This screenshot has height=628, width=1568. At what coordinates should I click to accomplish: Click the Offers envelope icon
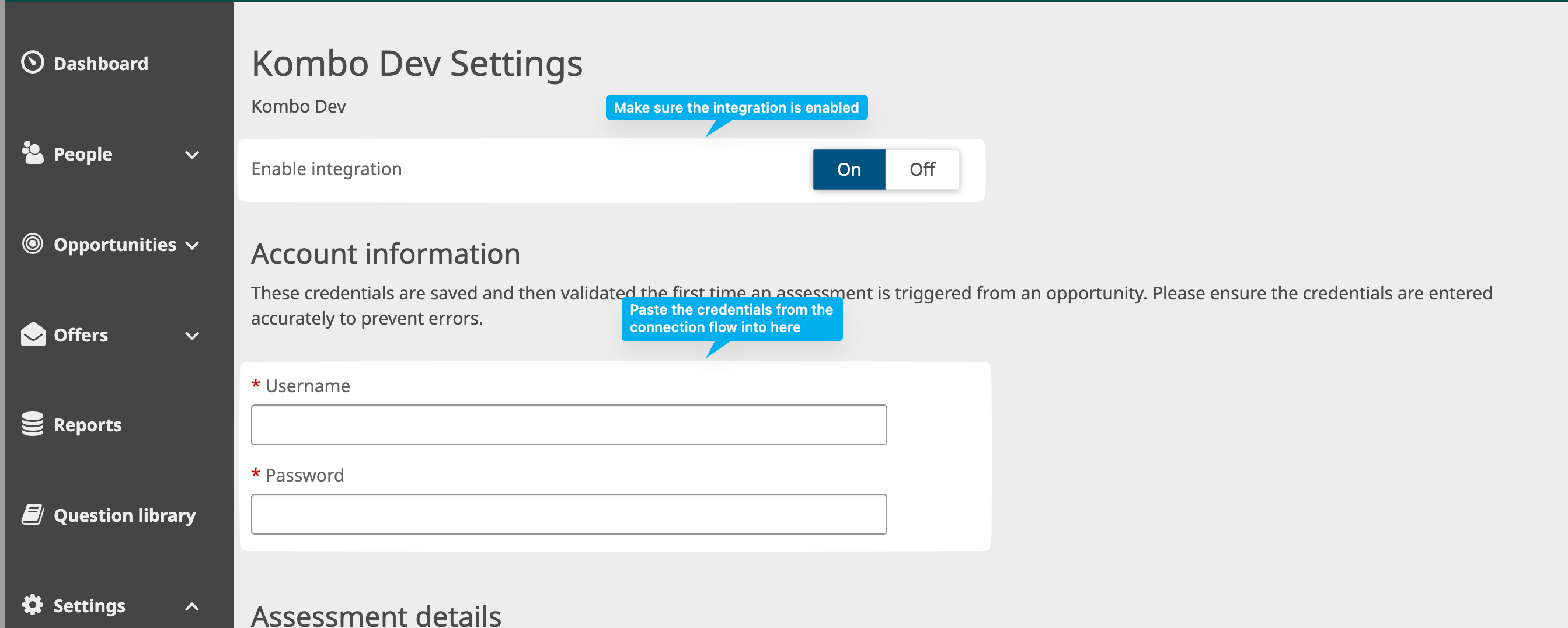coord(32,334)
